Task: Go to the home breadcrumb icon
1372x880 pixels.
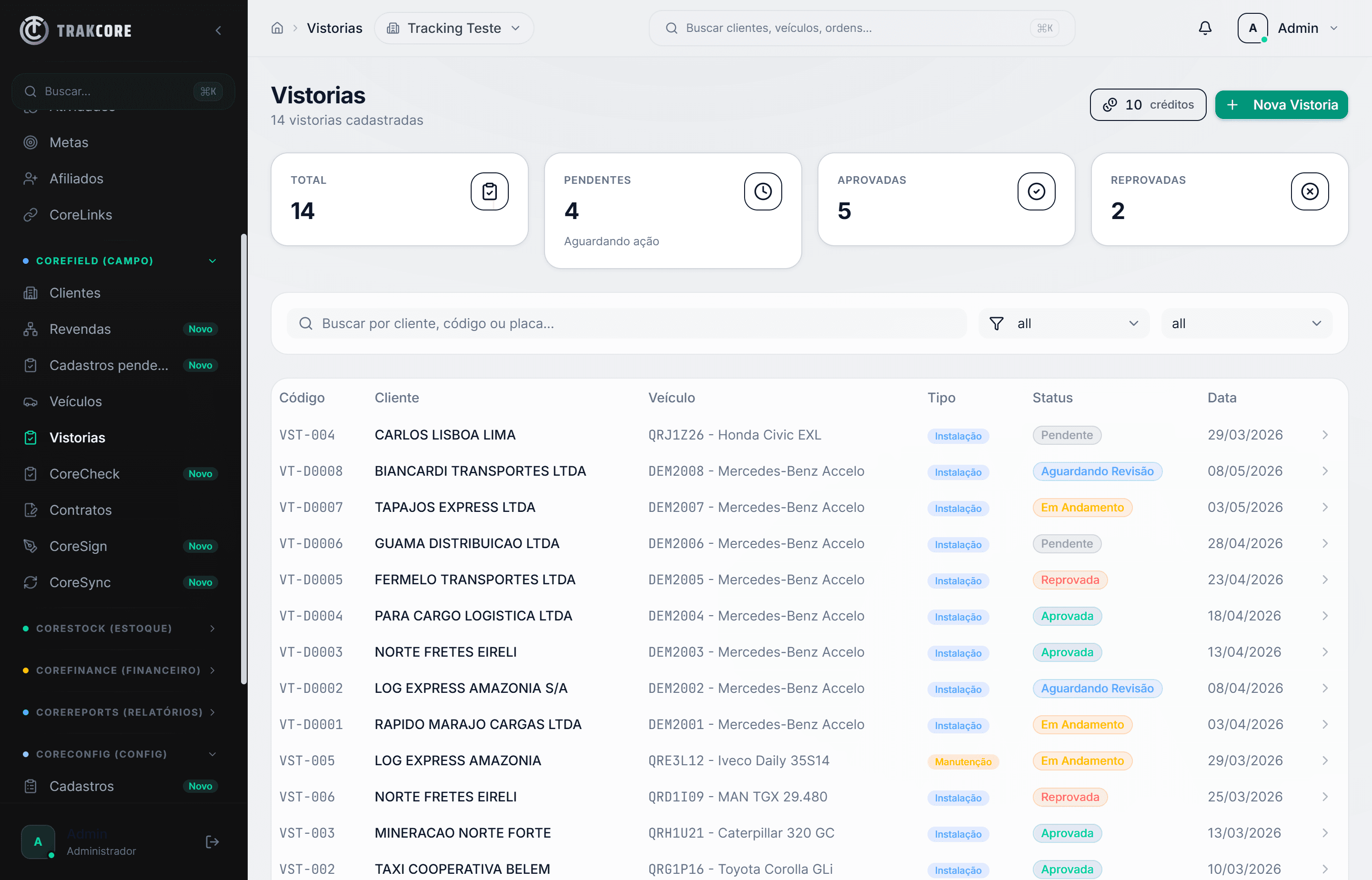Action: [x=277, y=28]
